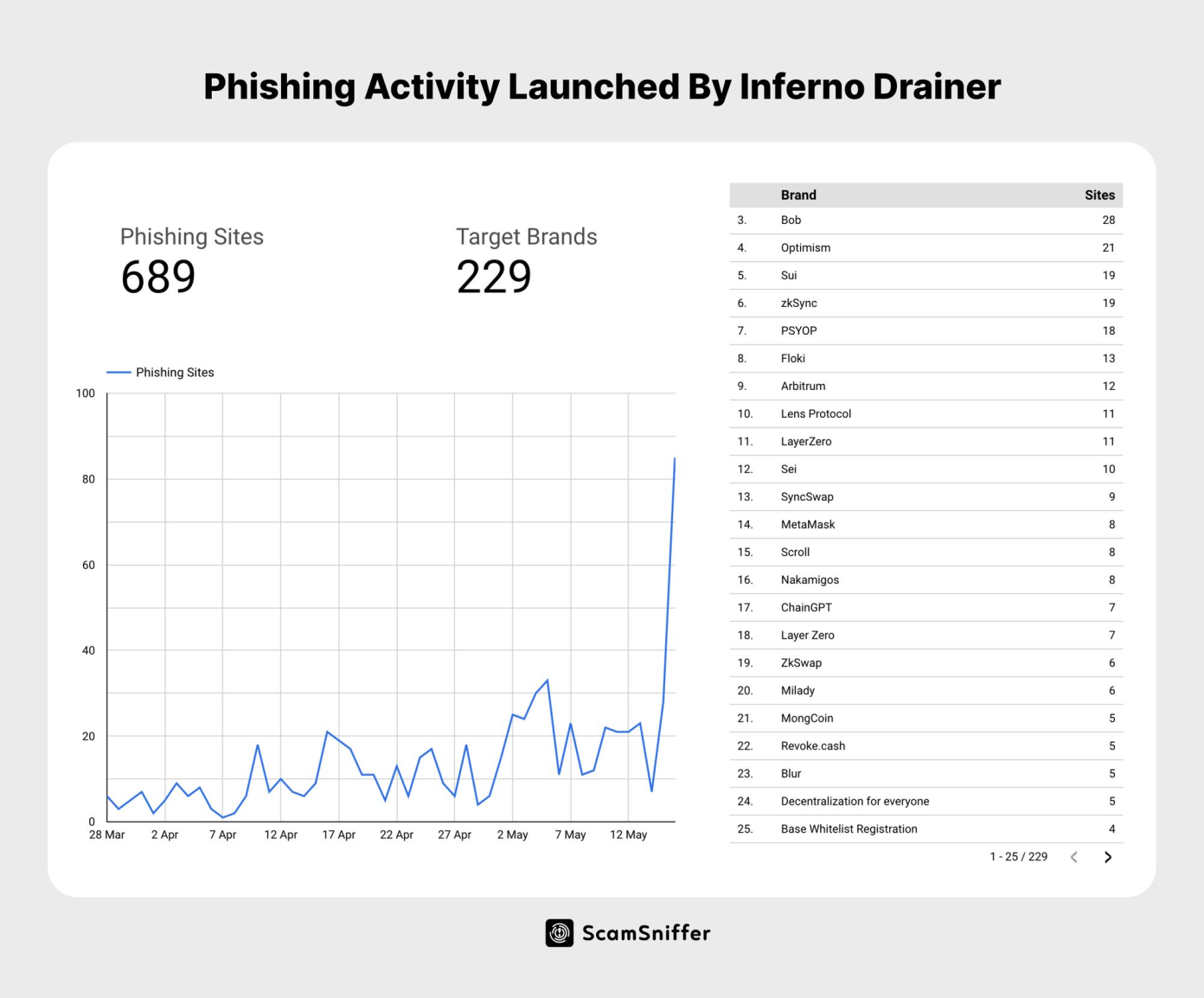This screenshot has height=998, width=1204.
Task: Click the Target Brands 229 scorecard
Action: (527, 261)
